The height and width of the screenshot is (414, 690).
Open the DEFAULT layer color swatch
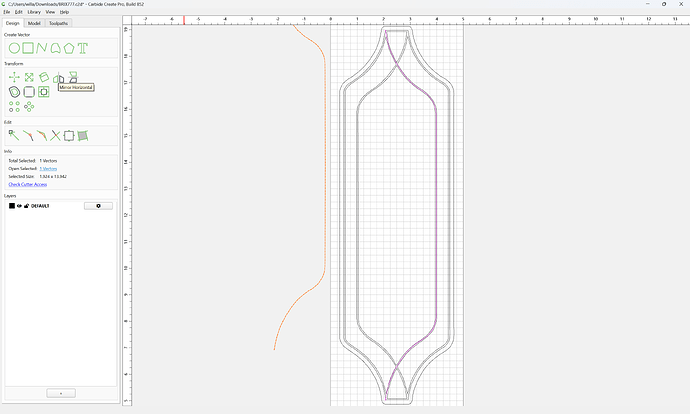coord(12,206)
